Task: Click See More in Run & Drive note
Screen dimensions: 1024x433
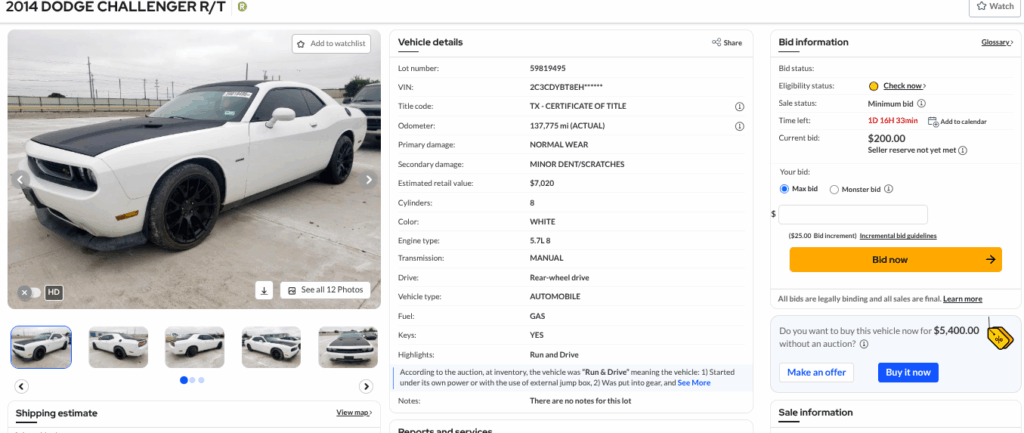Action: pos(694,383)
